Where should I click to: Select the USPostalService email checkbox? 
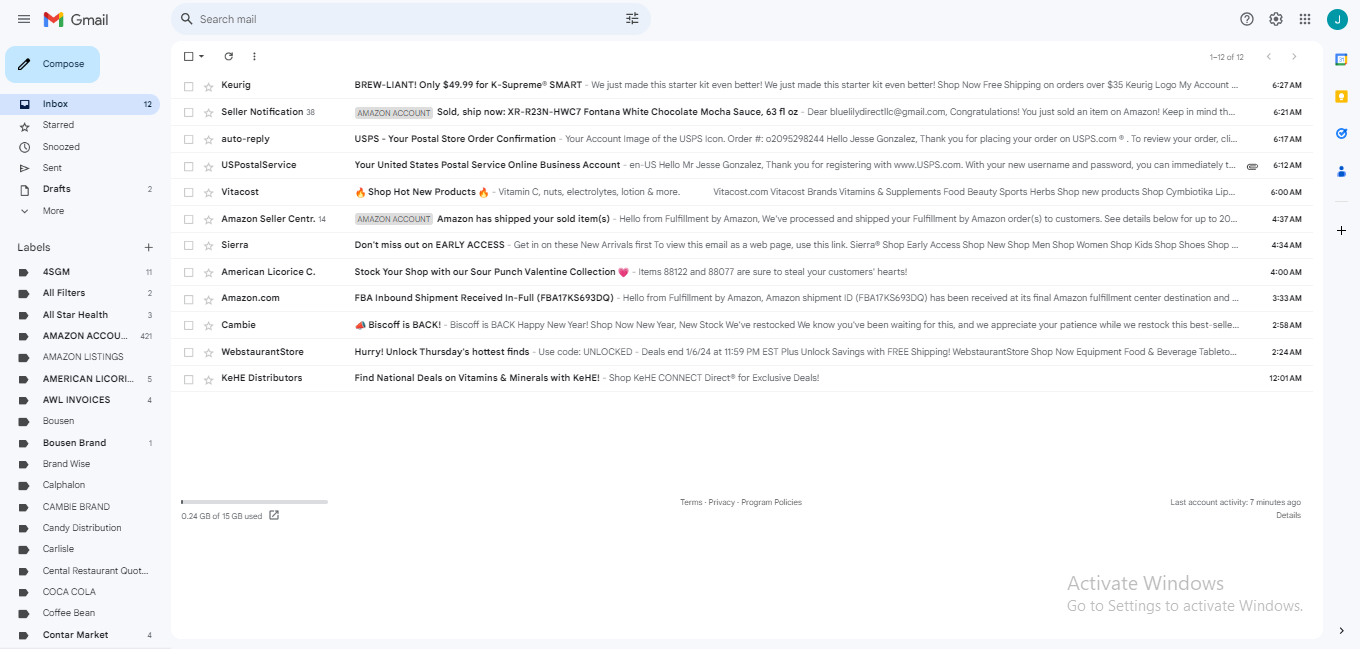tap(189, 165)
